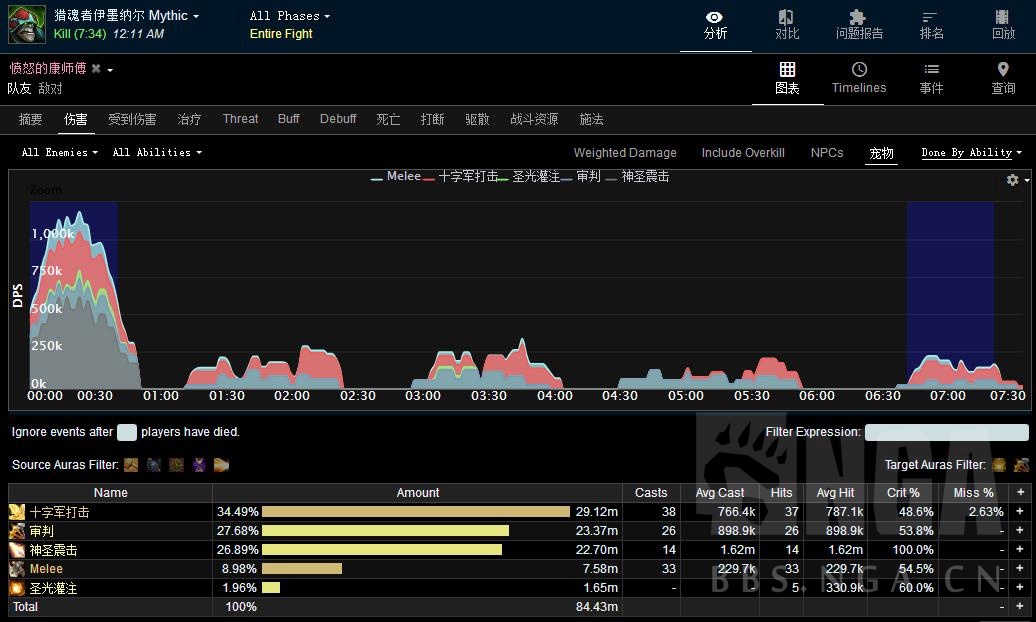
Task: Remove the 愤怒的康师傅 player filter
Action: pos(96,69)
